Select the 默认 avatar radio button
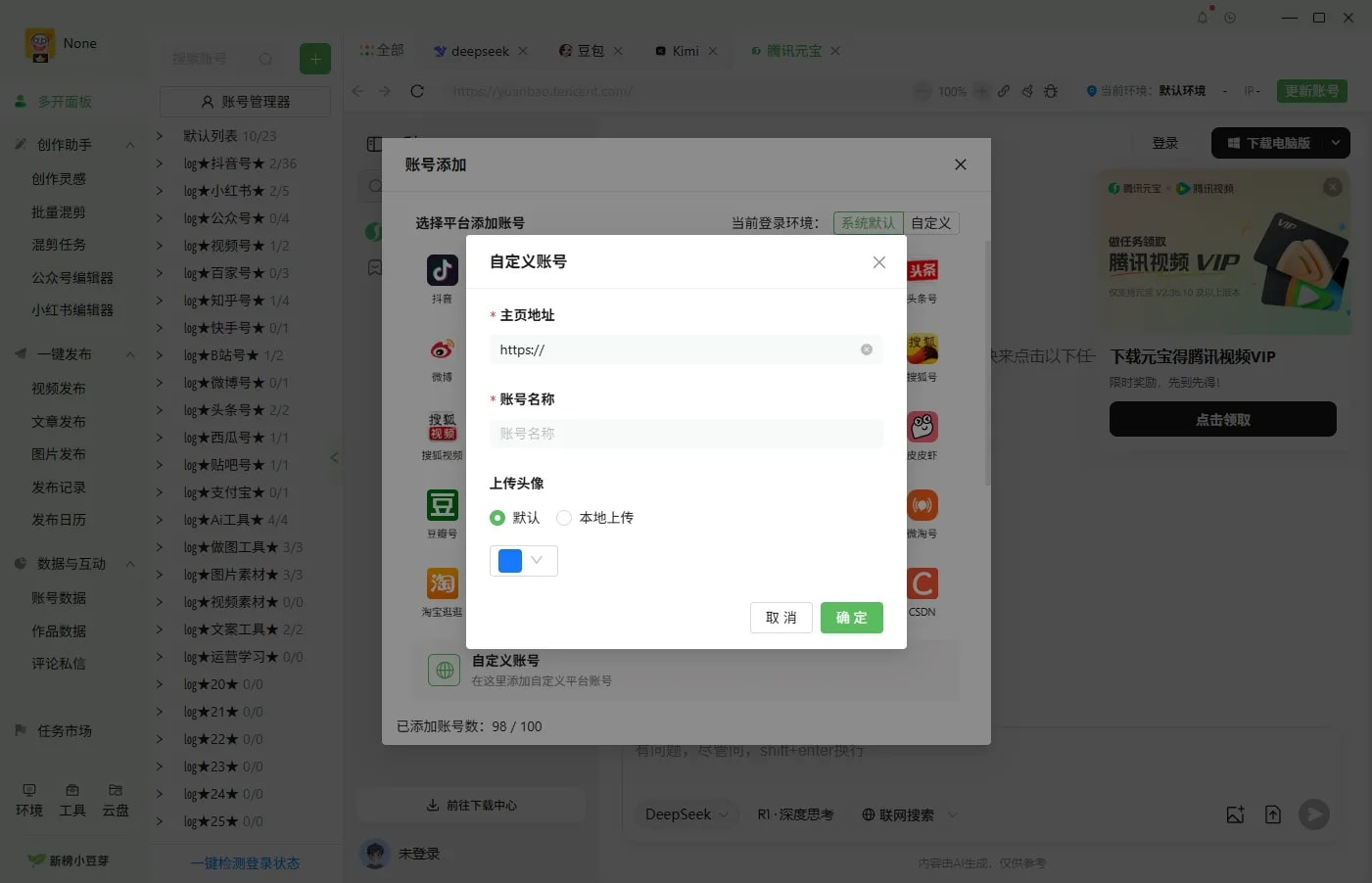1372x883 pixels. pos(497,517)
